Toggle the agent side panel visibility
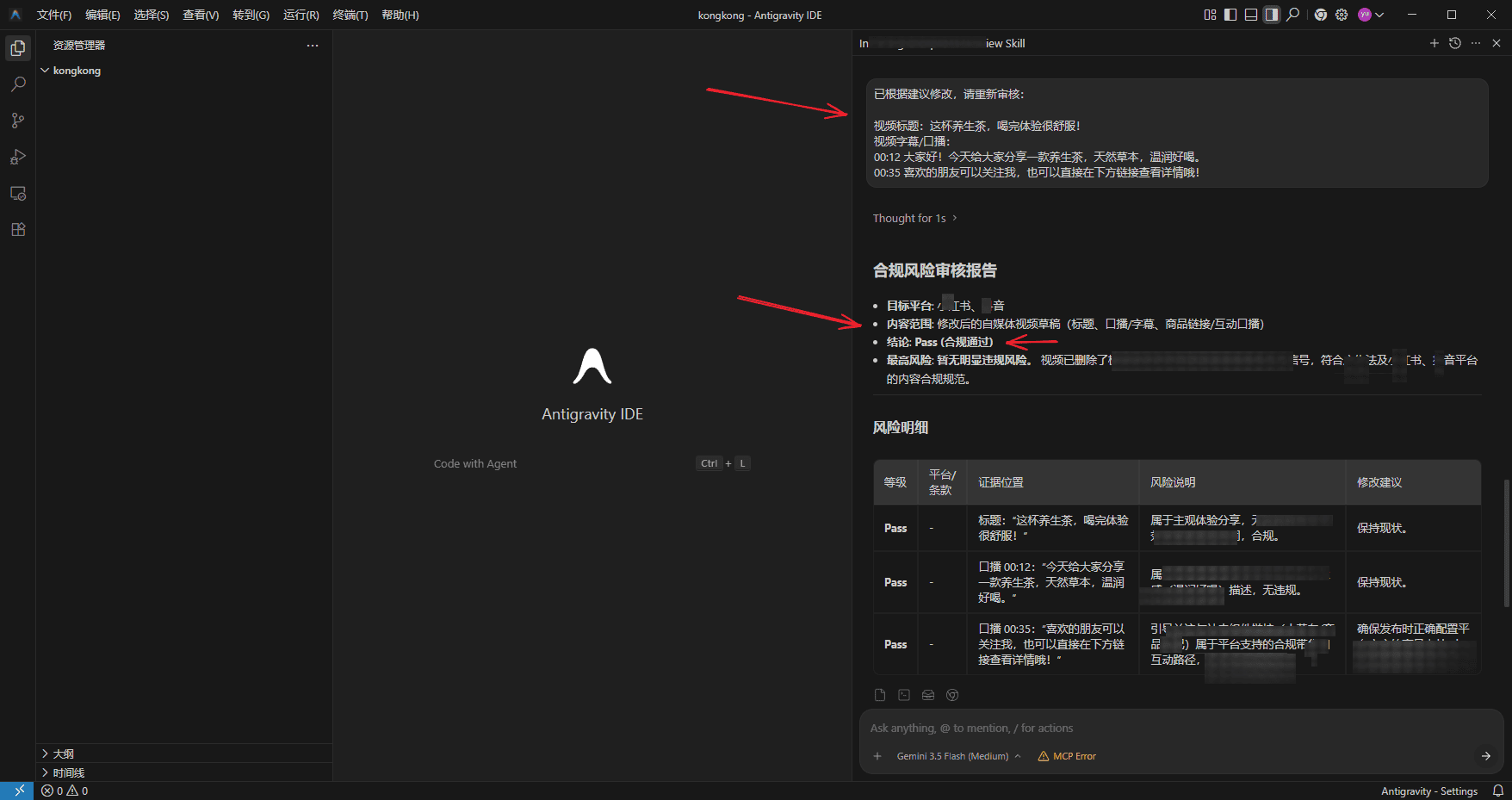 (1272, 15)
